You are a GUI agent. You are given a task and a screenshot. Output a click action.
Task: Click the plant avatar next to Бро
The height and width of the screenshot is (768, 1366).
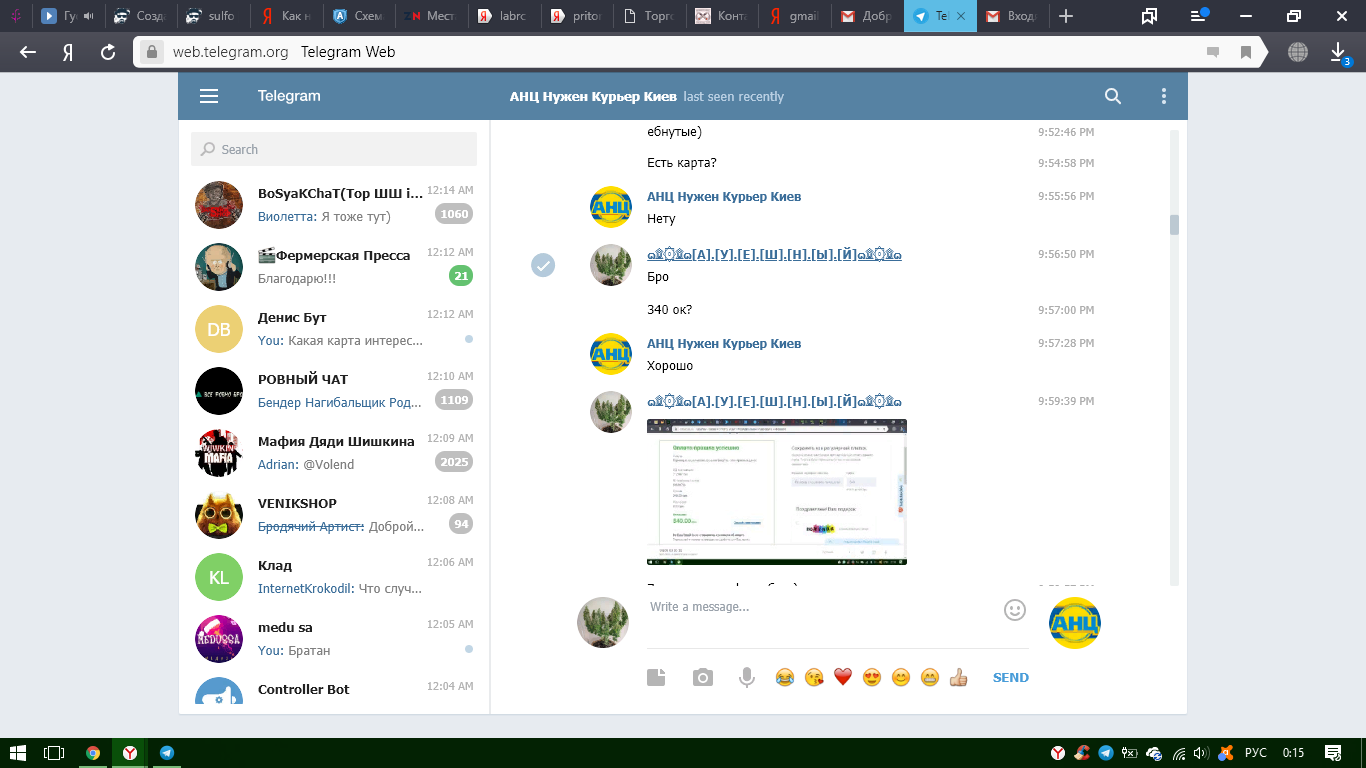pyautogui.click(x=611, y=265)
